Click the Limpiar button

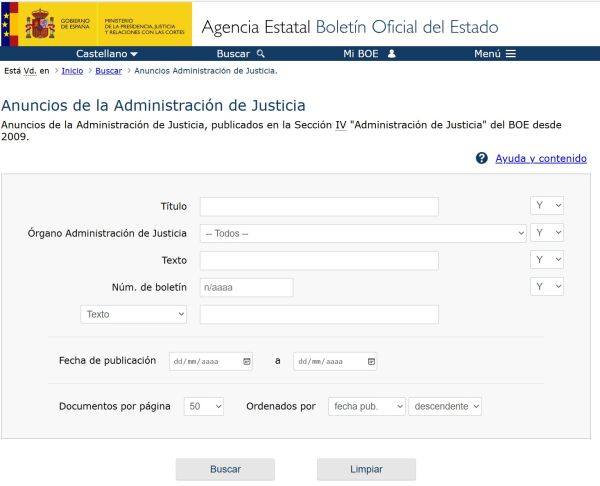pyautogui.click(x=366, y=469)
